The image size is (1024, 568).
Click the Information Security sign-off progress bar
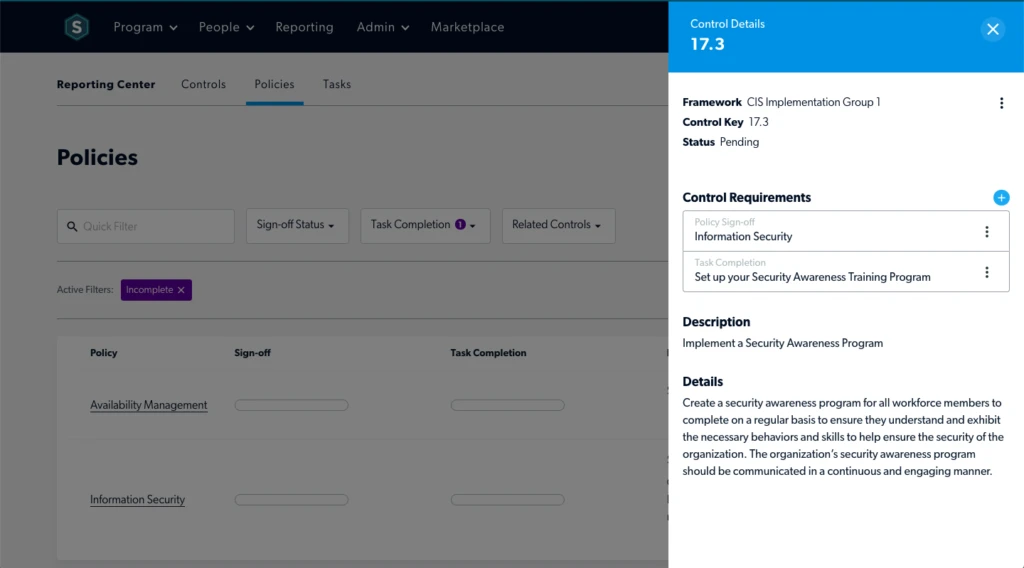pyautogui.click(x=291, y=499)
